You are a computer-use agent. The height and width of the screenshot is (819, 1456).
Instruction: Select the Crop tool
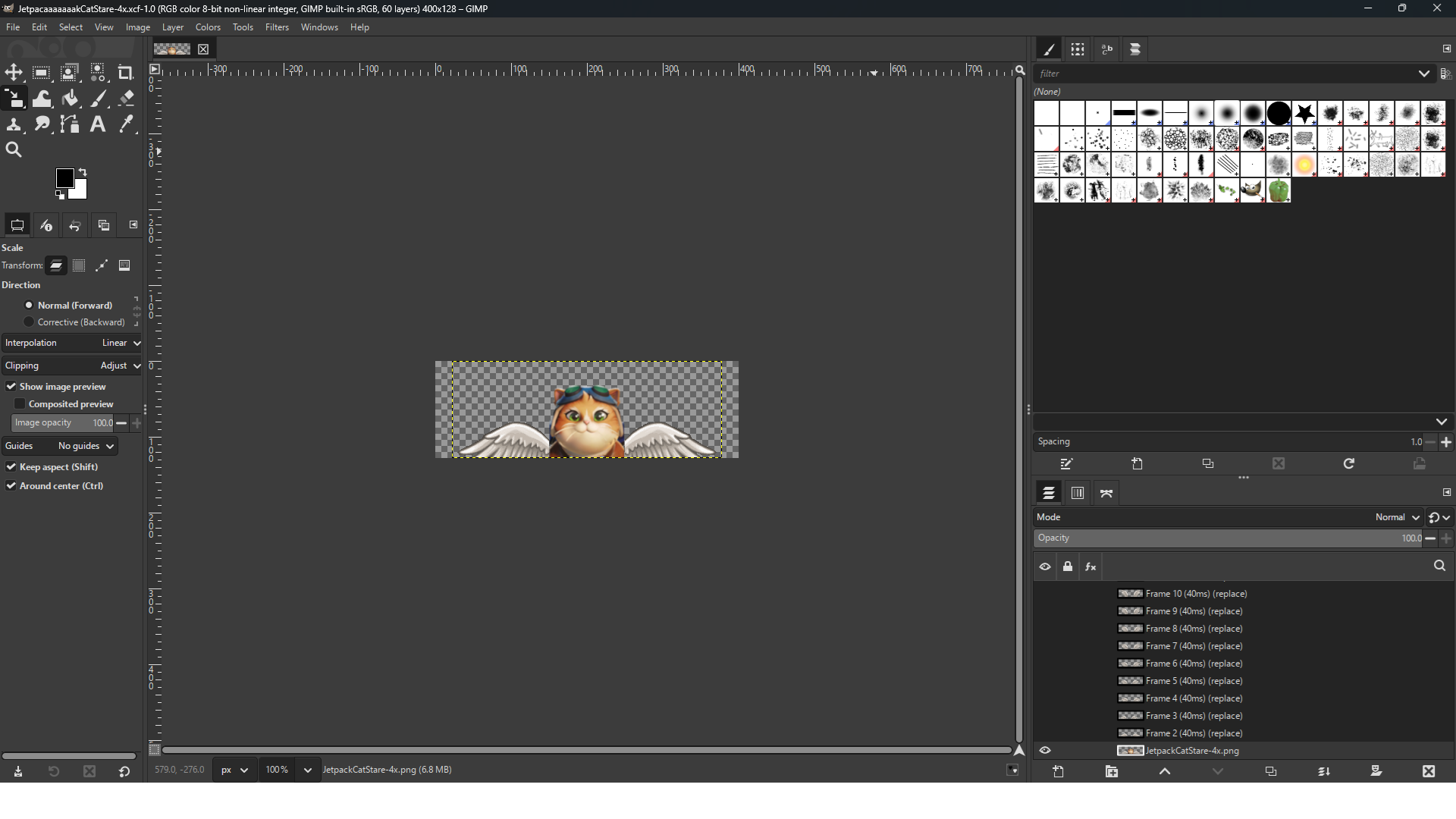126,73
